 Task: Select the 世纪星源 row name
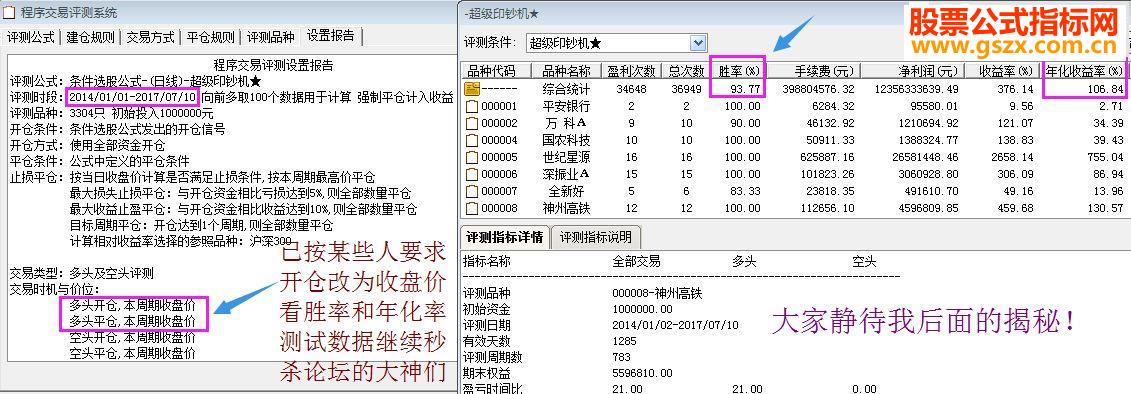point(566,157)
